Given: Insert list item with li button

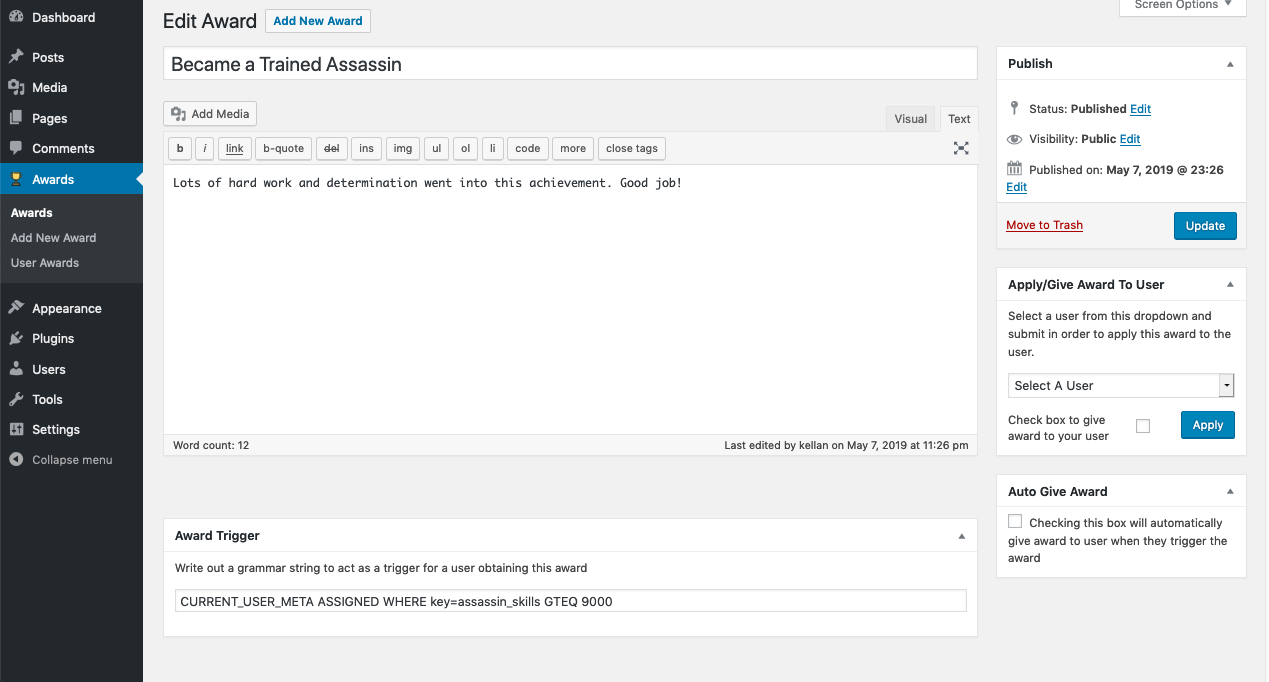Looking at the screenshot, I should click(x=492, y=148).
